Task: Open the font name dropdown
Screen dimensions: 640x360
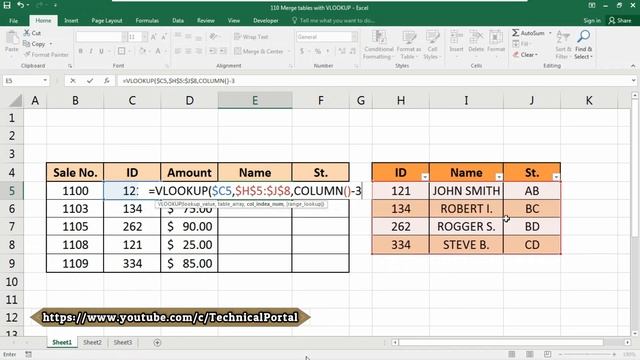Action: pos(124,37)
